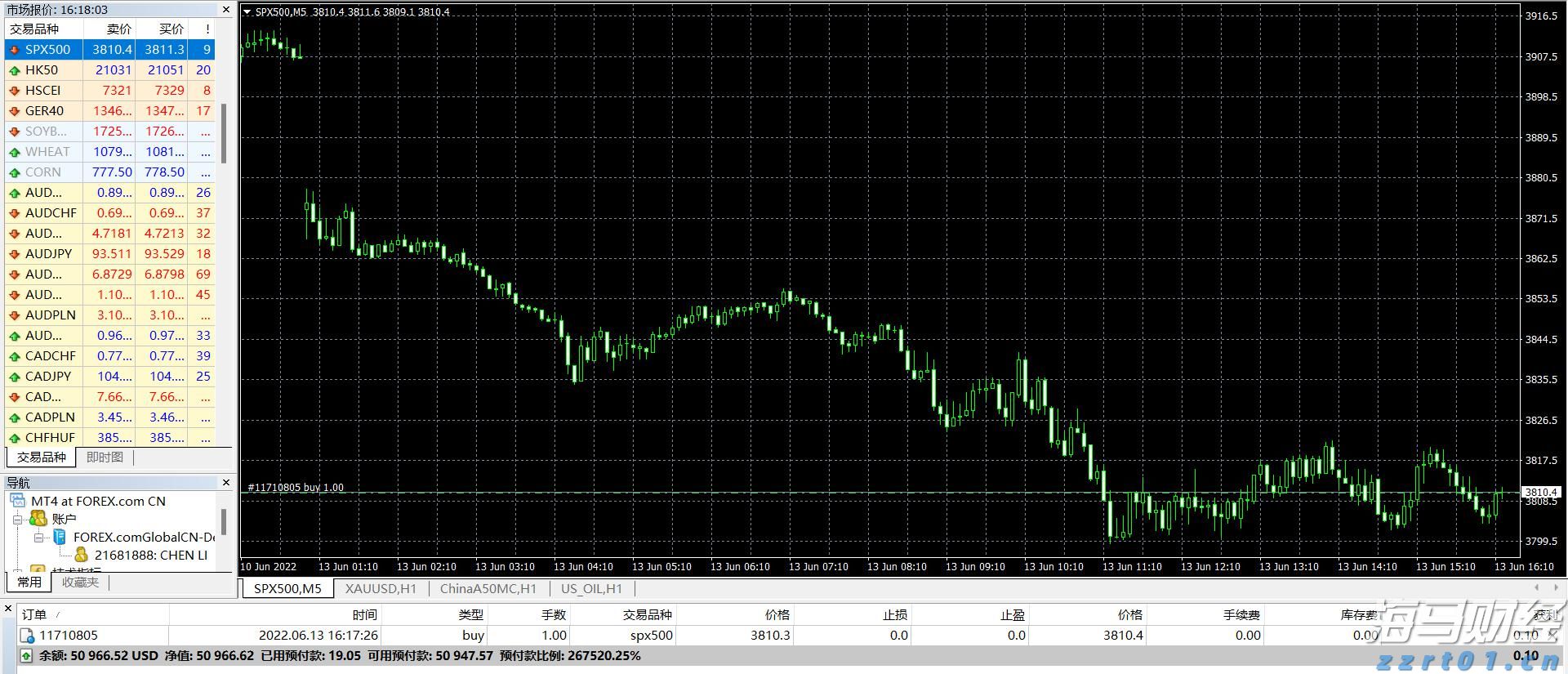
Task: Click the MT4 at FOREX.com CN icon
Action: pos(18,501)
